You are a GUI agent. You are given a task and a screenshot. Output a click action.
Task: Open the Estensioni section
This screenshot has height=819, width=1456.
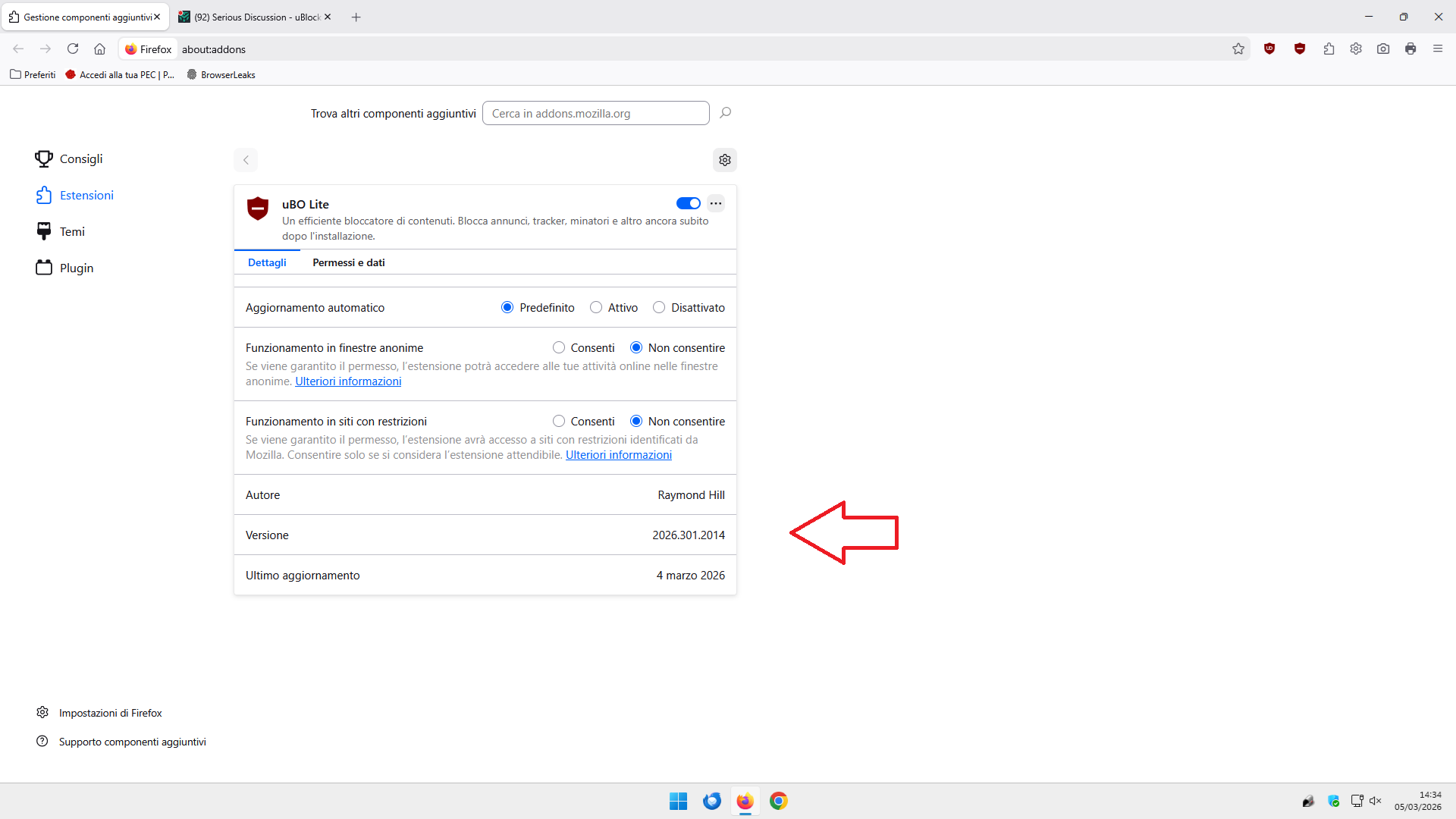pyautogui.click(x=74, y=195)
